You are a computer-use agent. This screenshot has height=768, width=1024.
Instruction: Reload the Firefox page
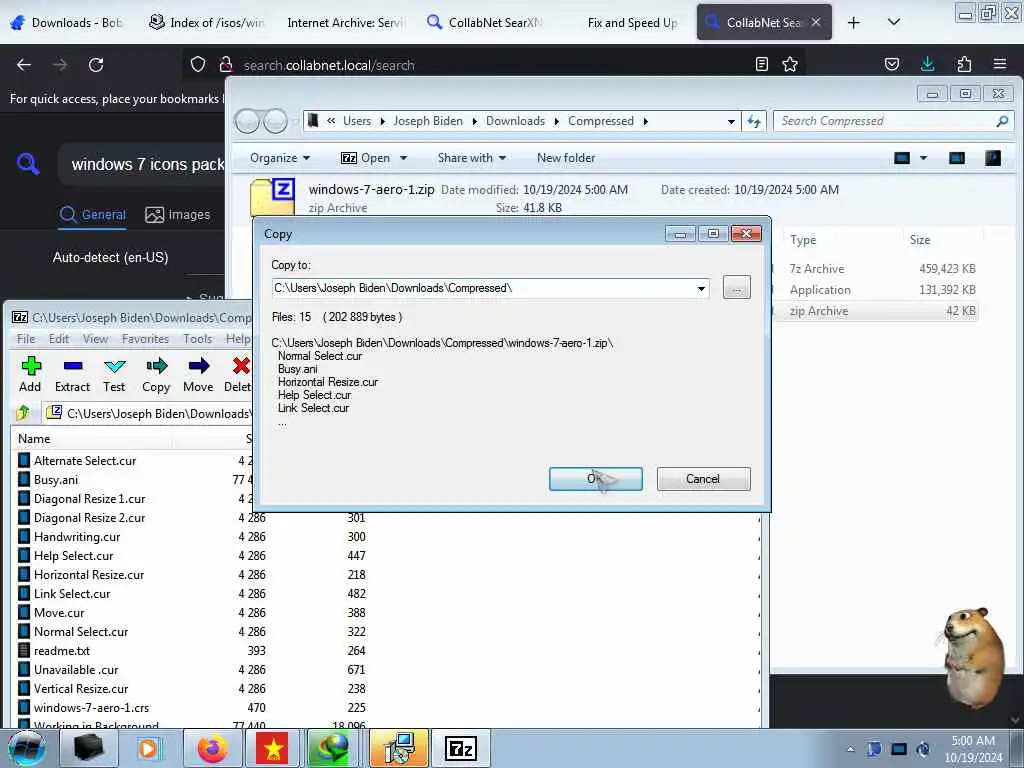(x=96, y=65)
